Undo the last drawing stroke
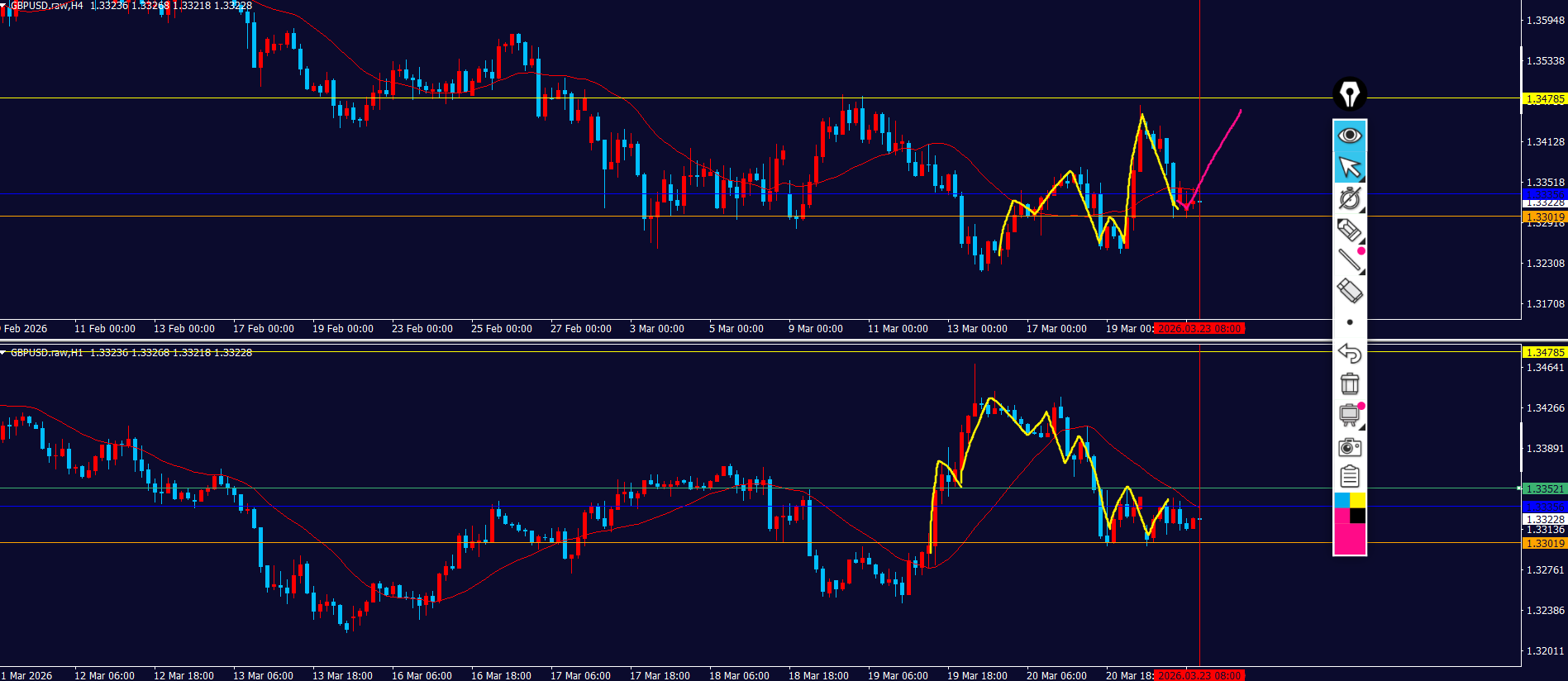 coord(1349,353)
